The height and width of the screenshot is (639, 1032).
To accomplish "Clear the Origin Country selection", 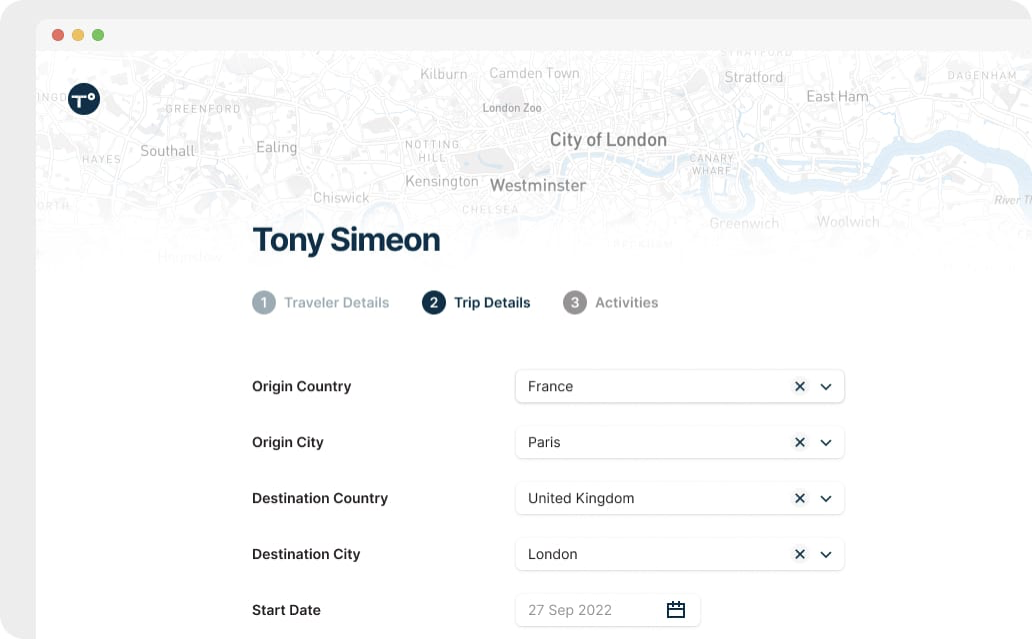I will [x=800, y=386].
